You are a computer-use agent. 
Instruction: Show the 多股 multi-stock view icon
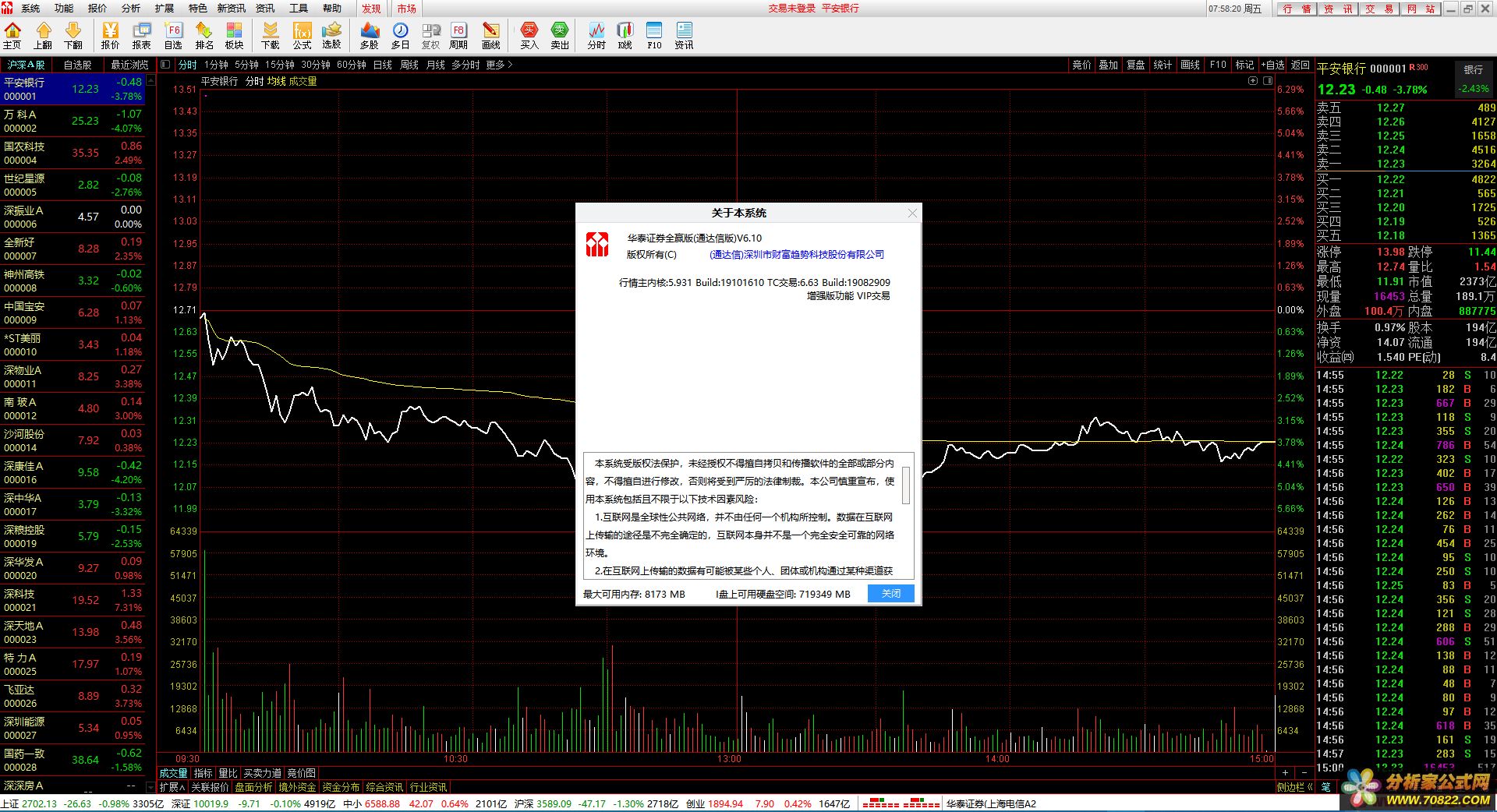(370, 36)
